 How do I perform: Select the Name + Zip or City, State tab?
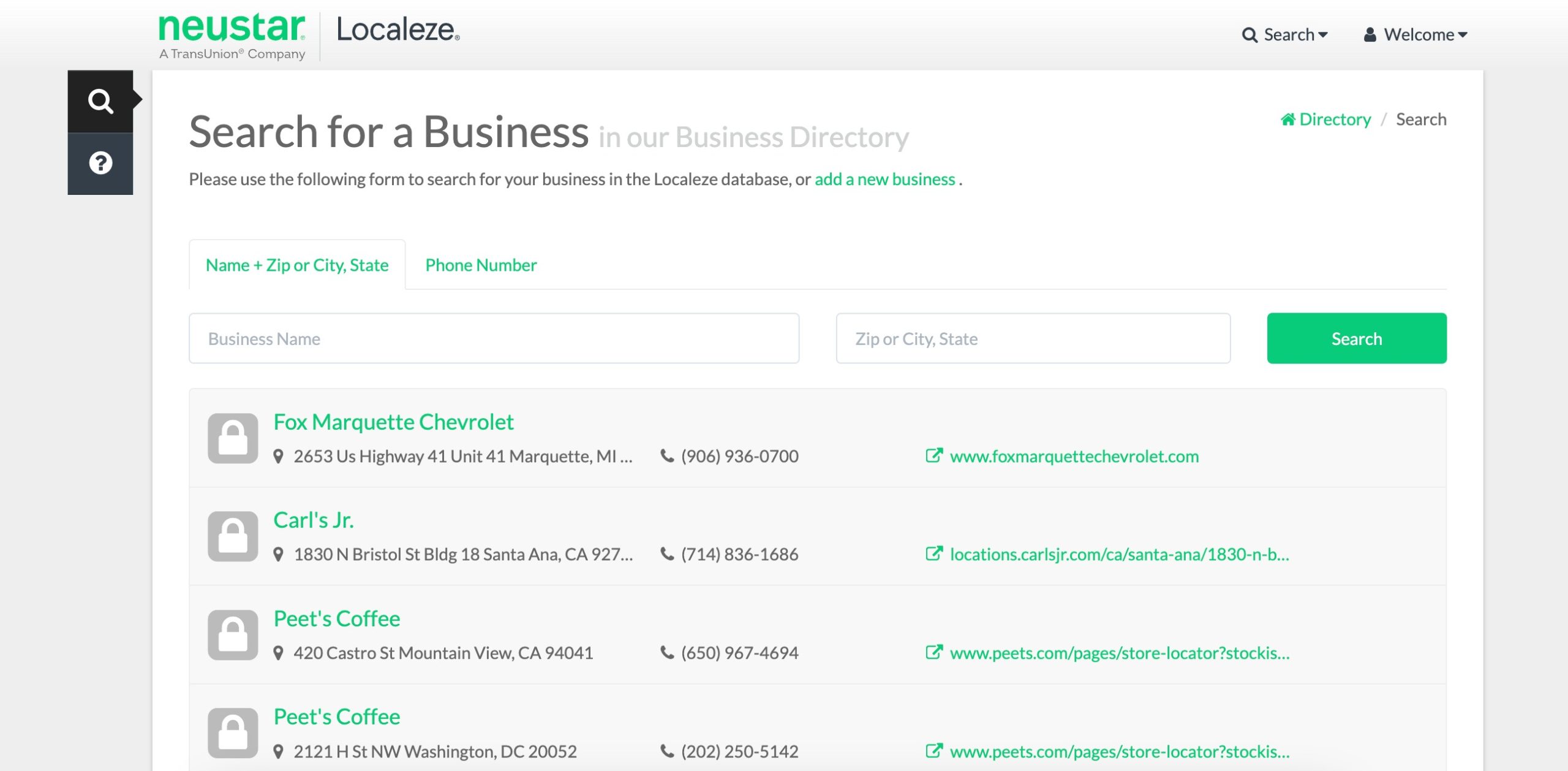click(297, 265)
